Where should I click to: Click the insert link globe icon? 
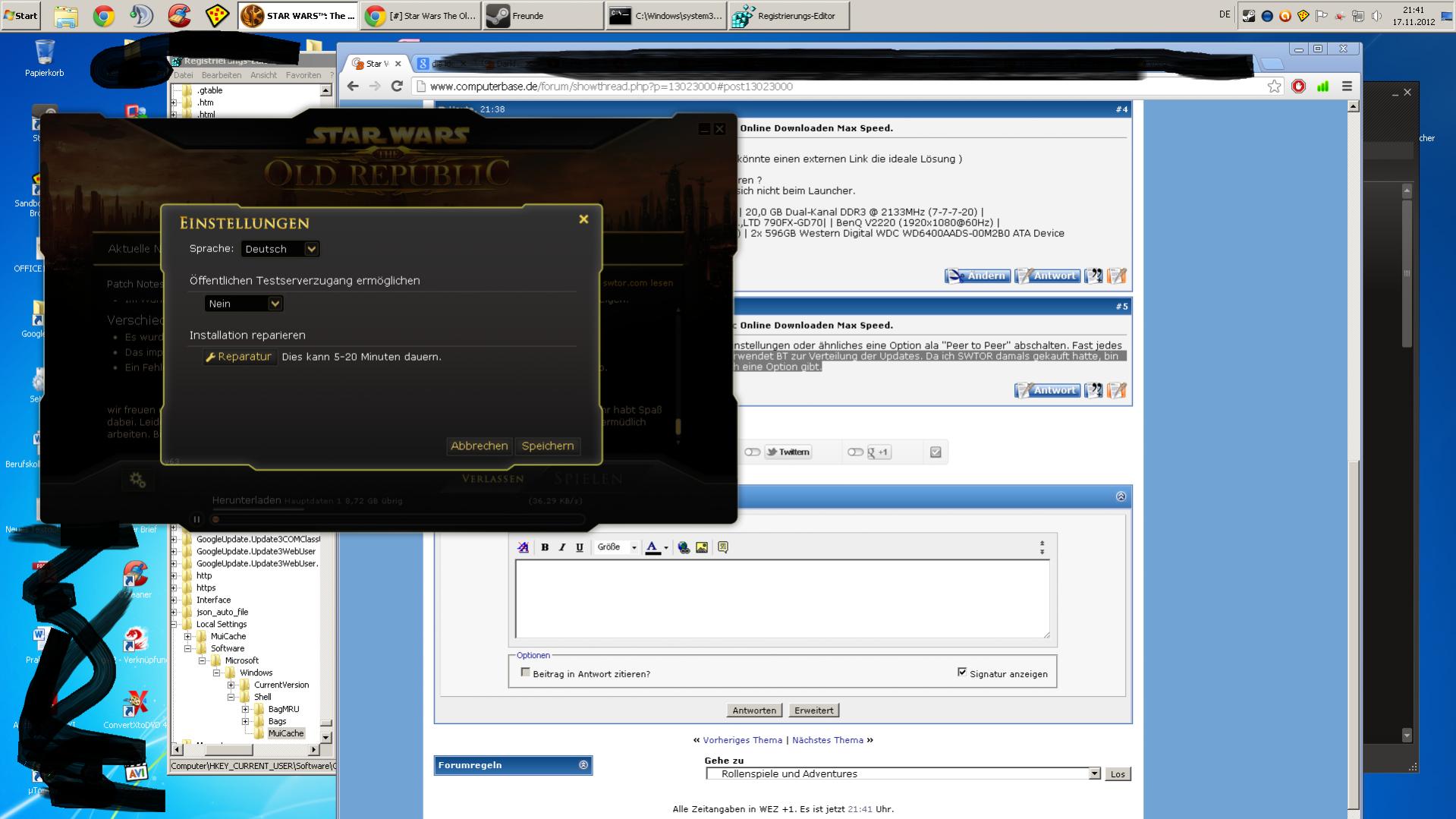pos(684,547)
